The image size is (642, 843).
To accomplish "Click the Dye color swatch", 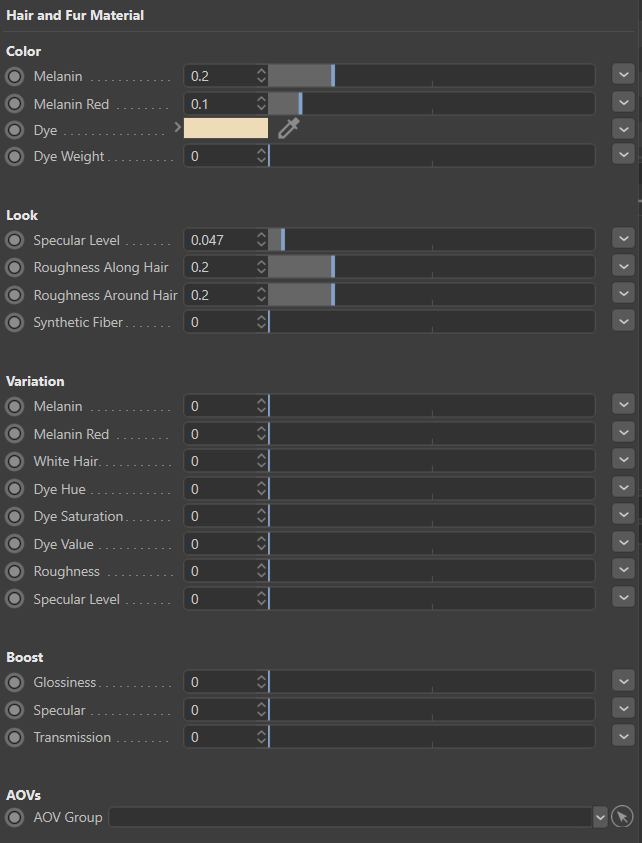I will (x=226, y=128).
